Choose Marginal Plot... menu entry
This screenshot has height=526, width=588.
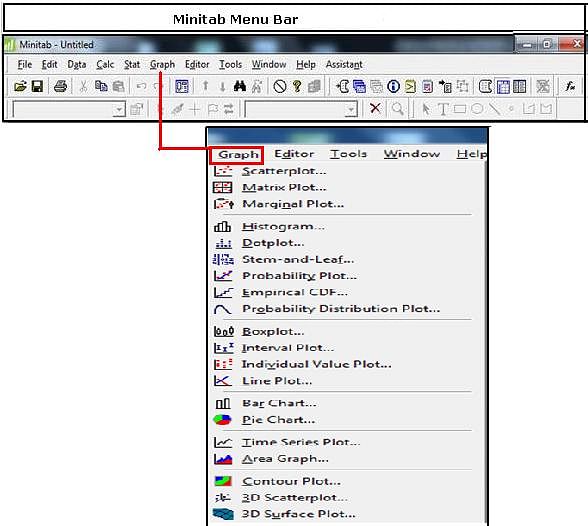point(292,204)
